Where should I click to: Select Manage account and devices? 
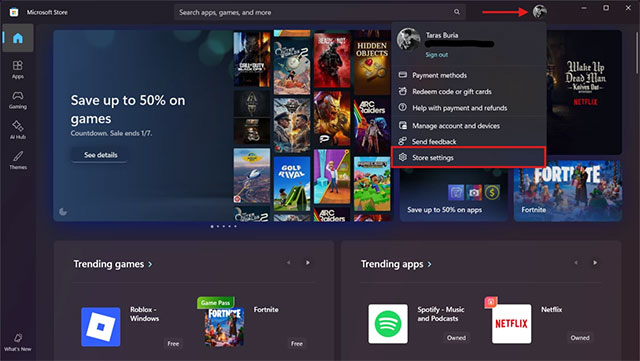click(469, 126)
